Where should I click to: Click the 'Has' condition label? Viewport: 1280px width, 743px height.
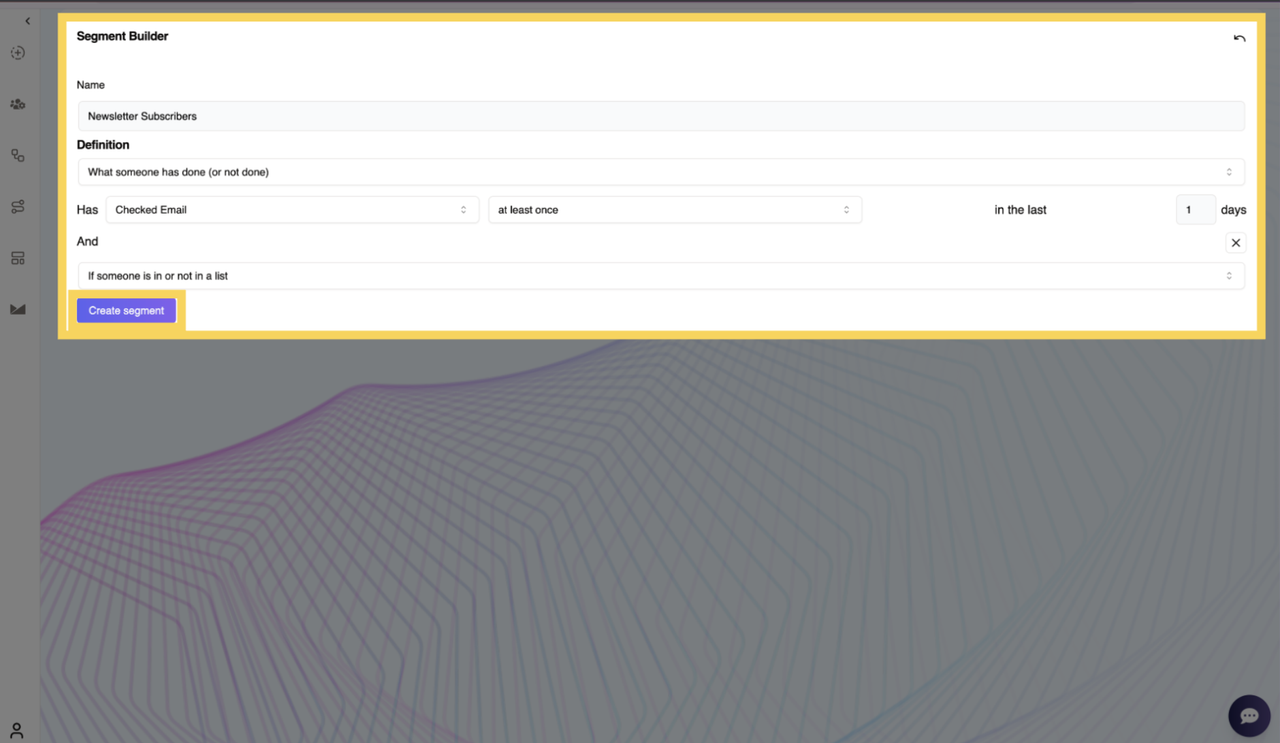[88, 210]
